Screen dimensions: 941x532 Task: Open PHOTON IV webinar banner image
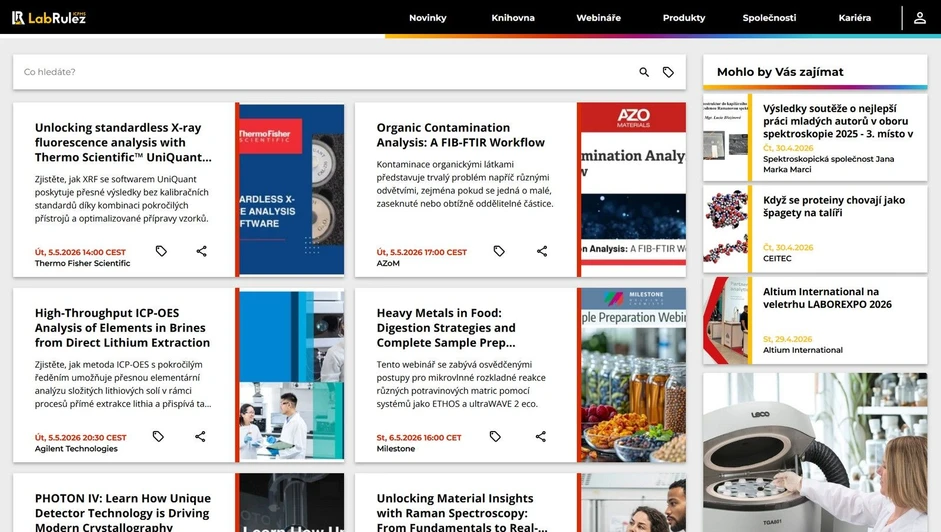(292, 503)
